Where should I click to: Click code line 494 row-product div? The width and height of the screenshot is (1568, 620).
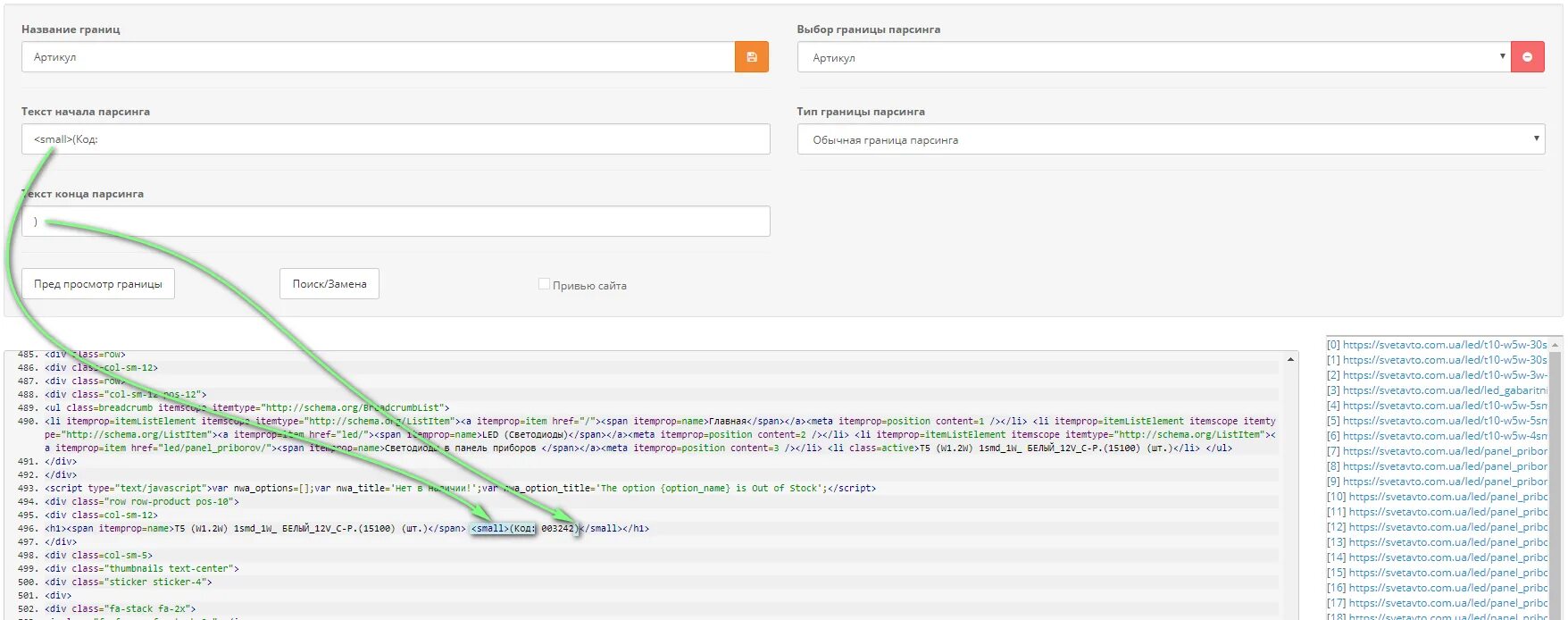click(142, 501)
